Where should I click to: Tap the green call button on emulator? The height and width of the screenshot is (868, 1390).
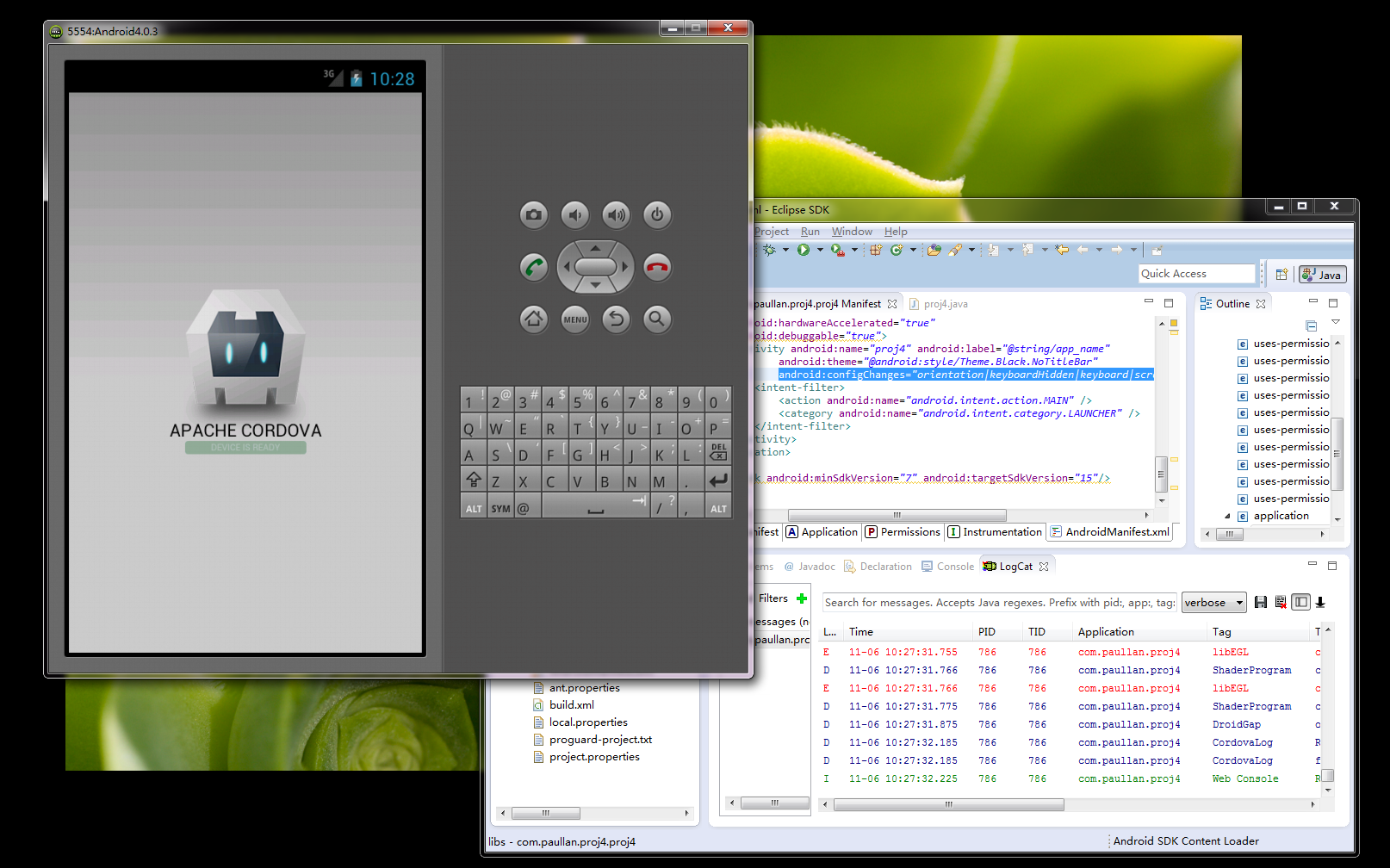pos(534,267)
